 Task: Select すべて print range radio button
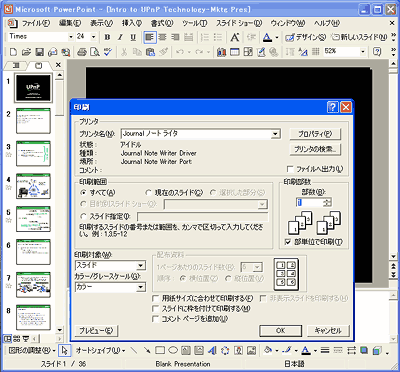[98, 193]
